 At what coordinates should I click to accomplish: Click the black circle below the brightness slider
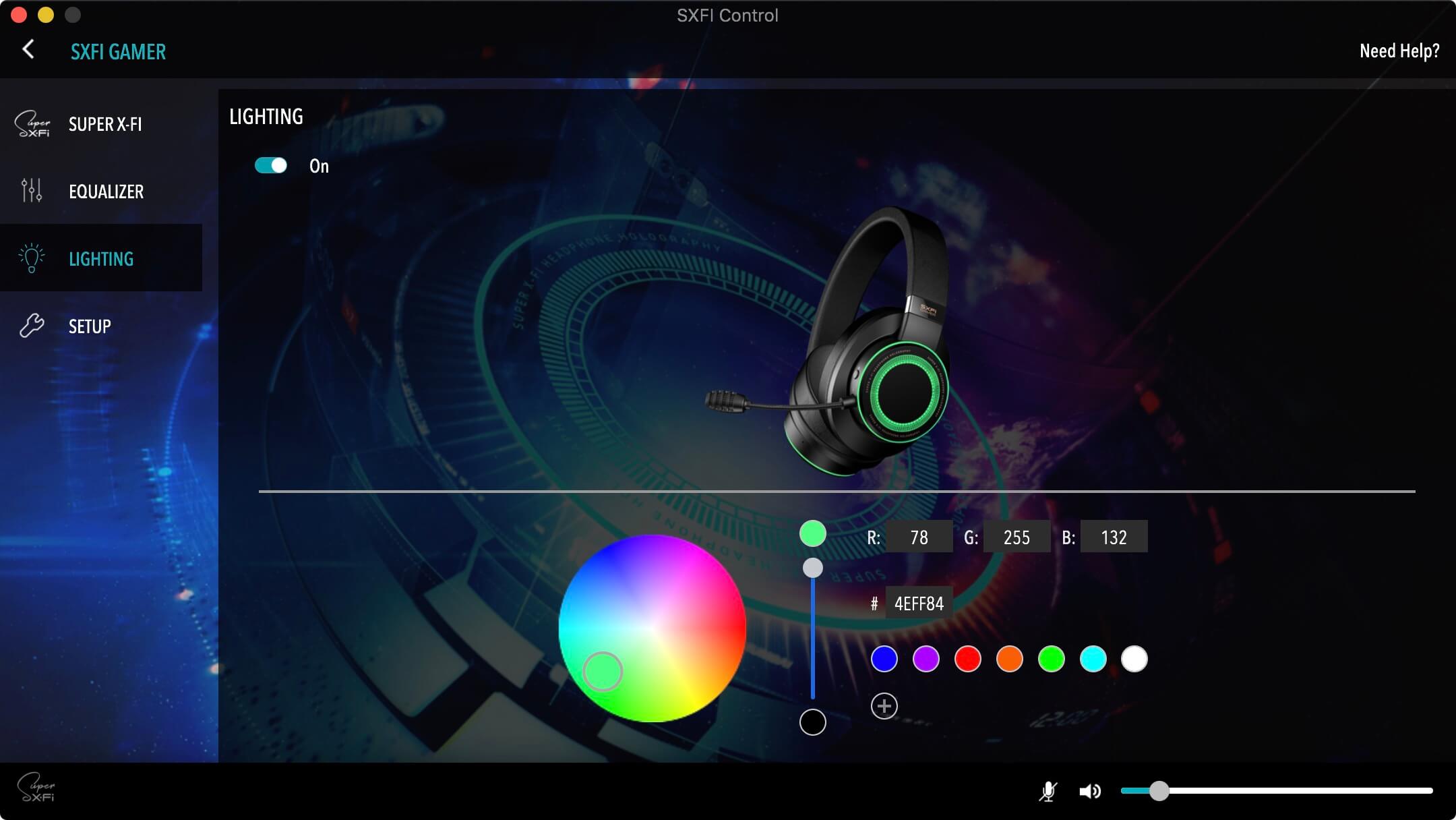[x=814, y=722]
